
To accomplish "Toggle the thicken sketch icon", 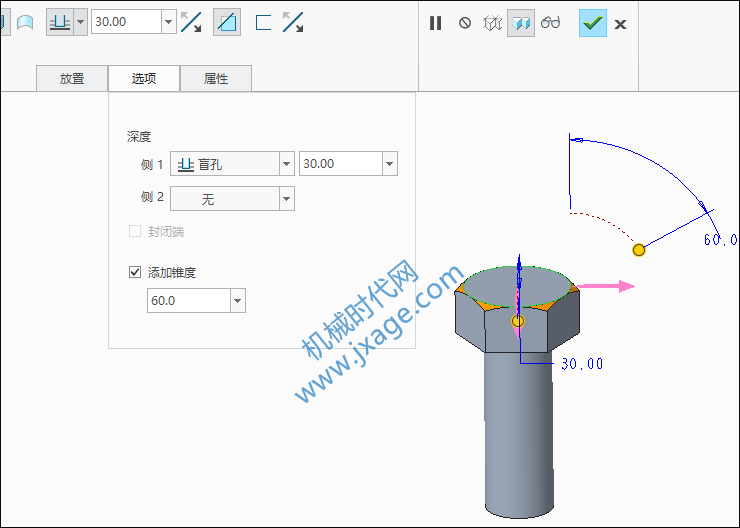I will [263, 22].
